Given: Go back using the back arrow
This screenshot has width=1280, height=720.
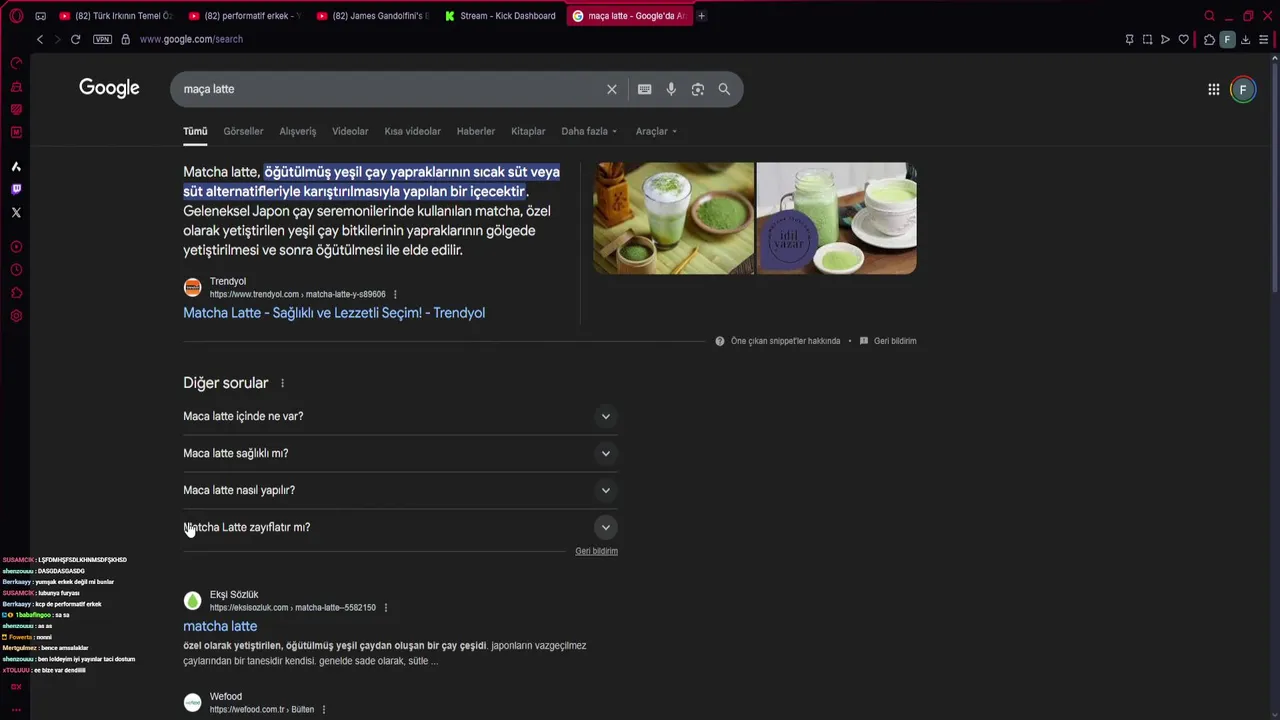Looking at the screenshot, I should [x=40, y=39].
